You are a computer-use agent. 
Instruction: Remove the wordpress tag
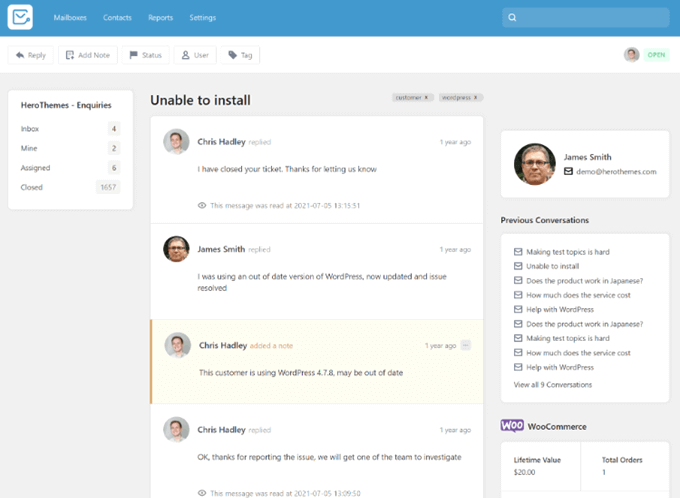(x=477, y=98)
